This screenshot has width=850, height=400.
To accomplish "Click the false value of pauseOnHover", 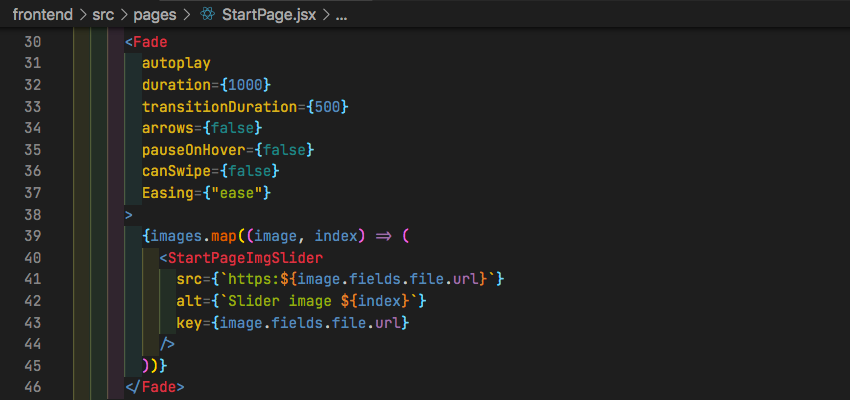I will pos(284,150).
